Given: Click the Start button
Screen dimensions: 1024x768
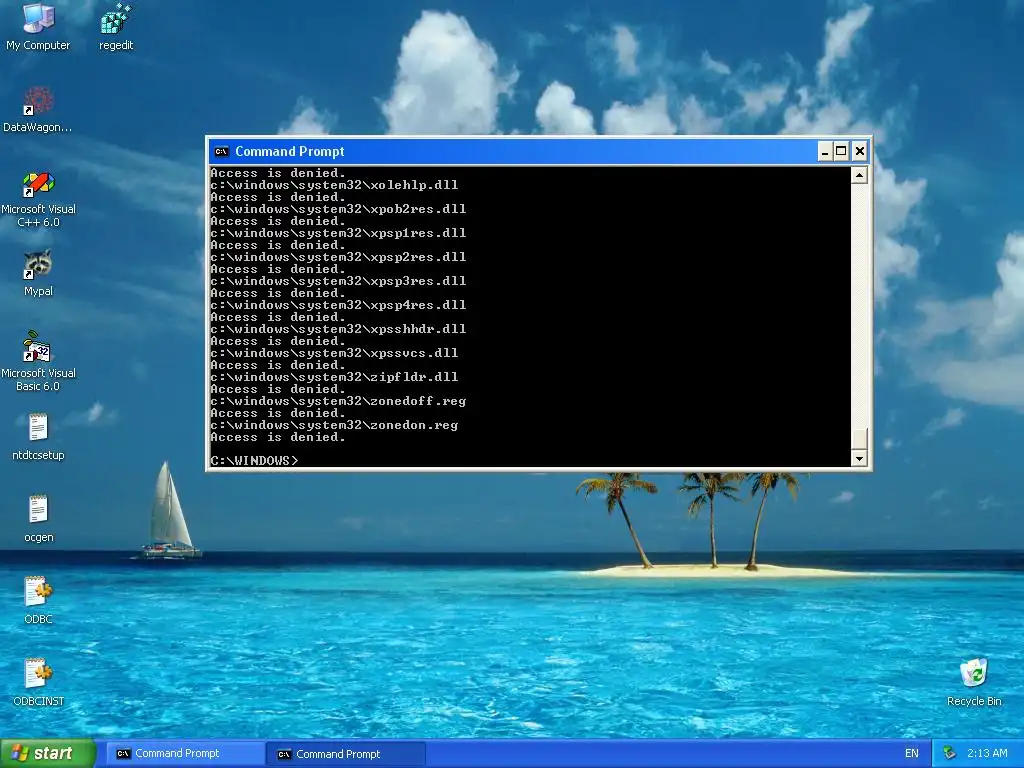Looking at the screenshot, I should tap(48, 753).
